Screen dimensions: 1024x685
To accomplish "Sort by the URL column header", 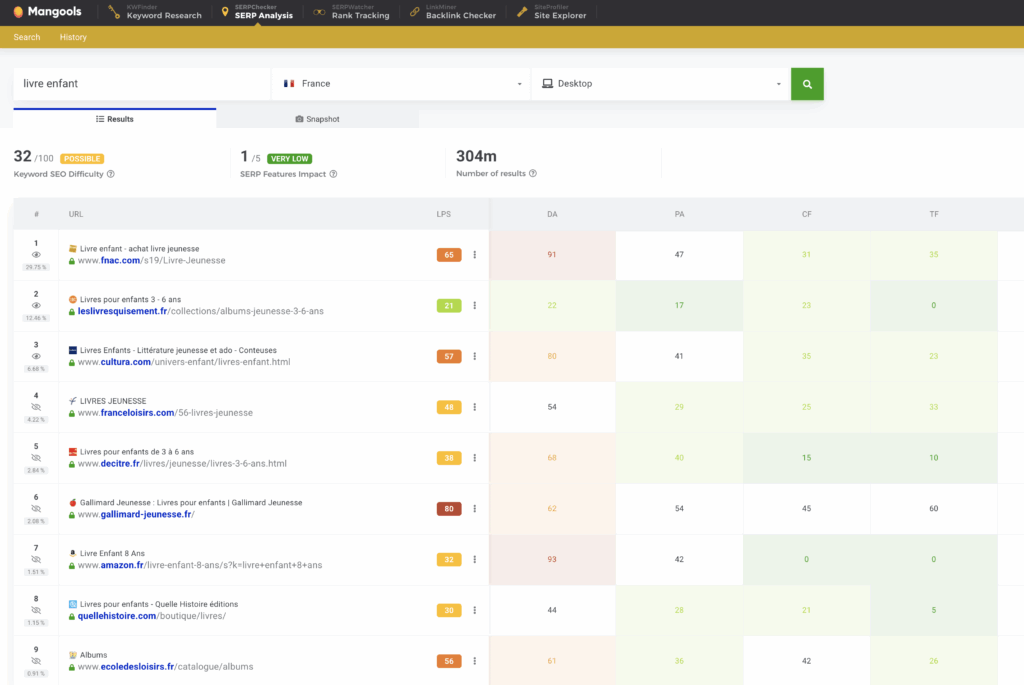I will pos(76,214).
